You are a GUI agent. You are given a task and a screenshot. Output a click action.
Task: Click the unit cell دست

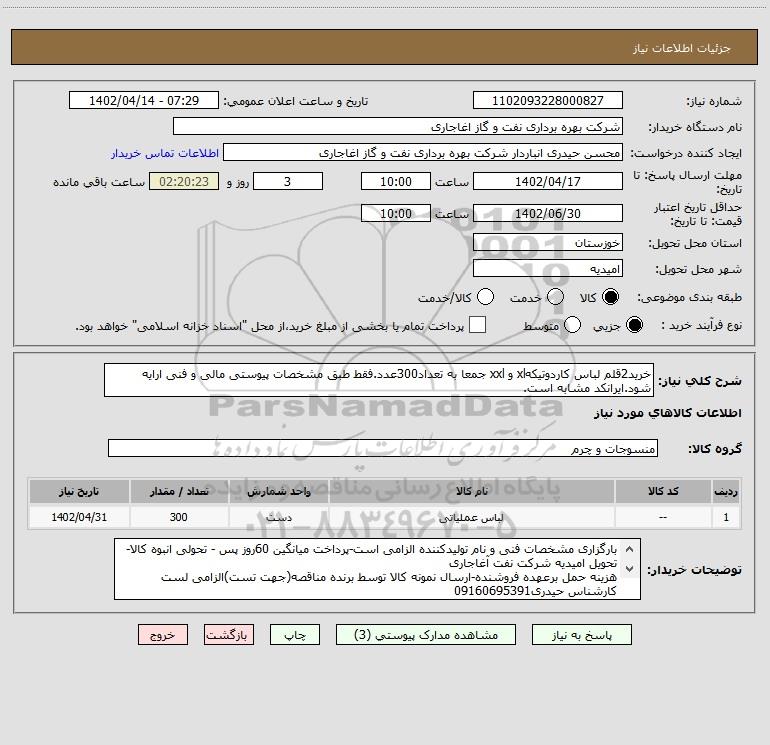pyautogui.click(x=278, y=517)
